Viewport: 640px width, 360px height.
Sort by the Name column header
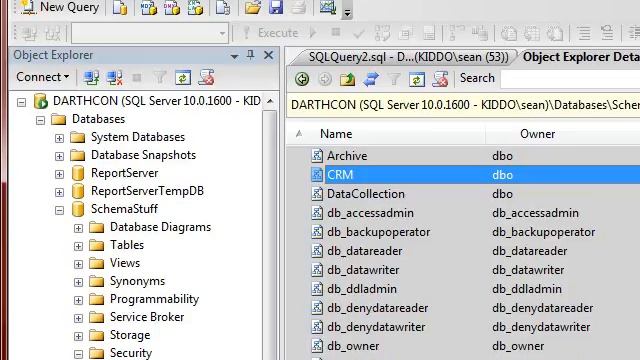[x=336, y=134]
